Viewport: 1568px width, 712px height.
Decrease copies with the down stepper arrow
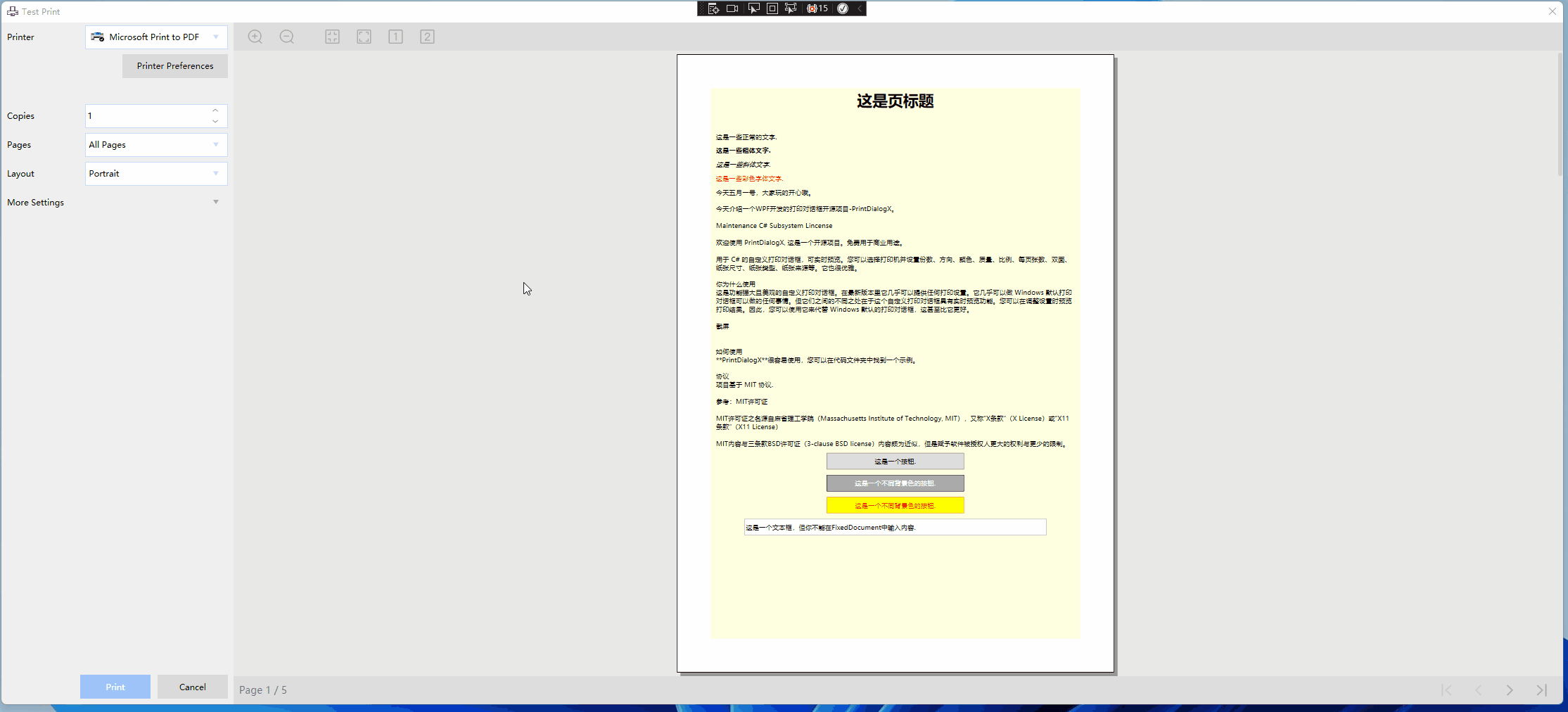(215, 122)
